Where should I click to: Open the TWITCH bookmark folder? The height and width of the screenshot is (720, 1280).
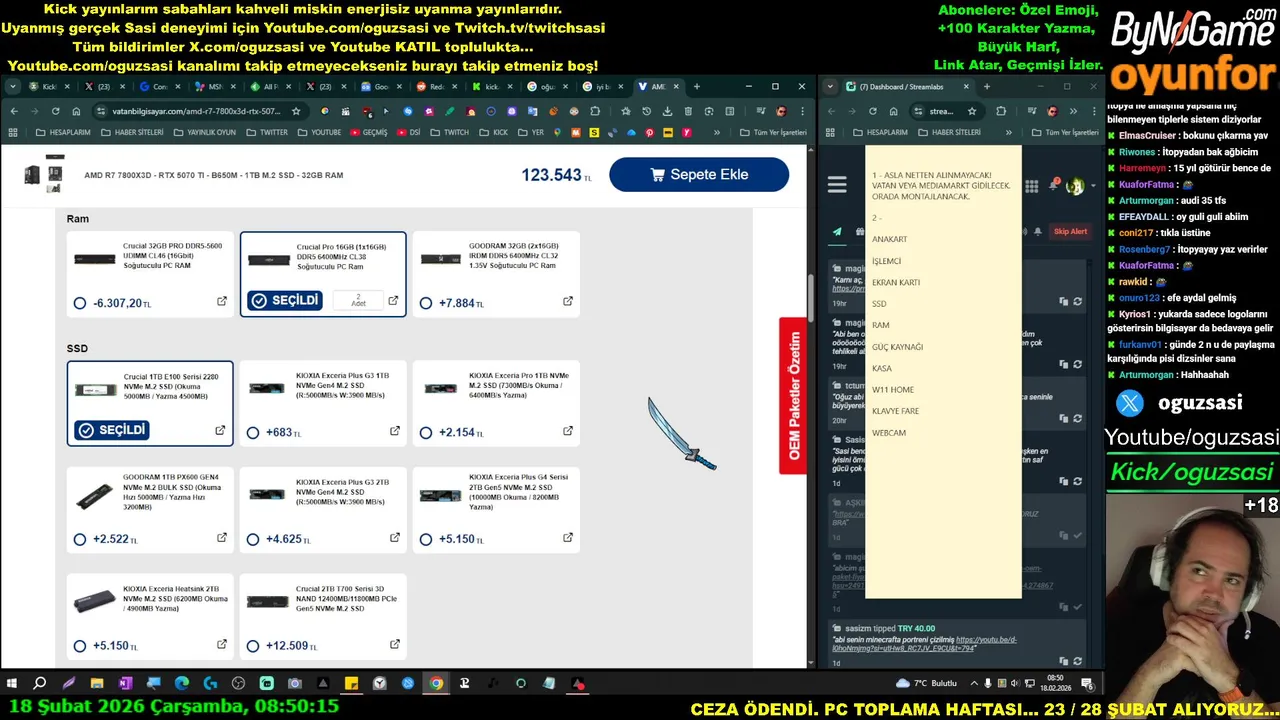(450, 132)
